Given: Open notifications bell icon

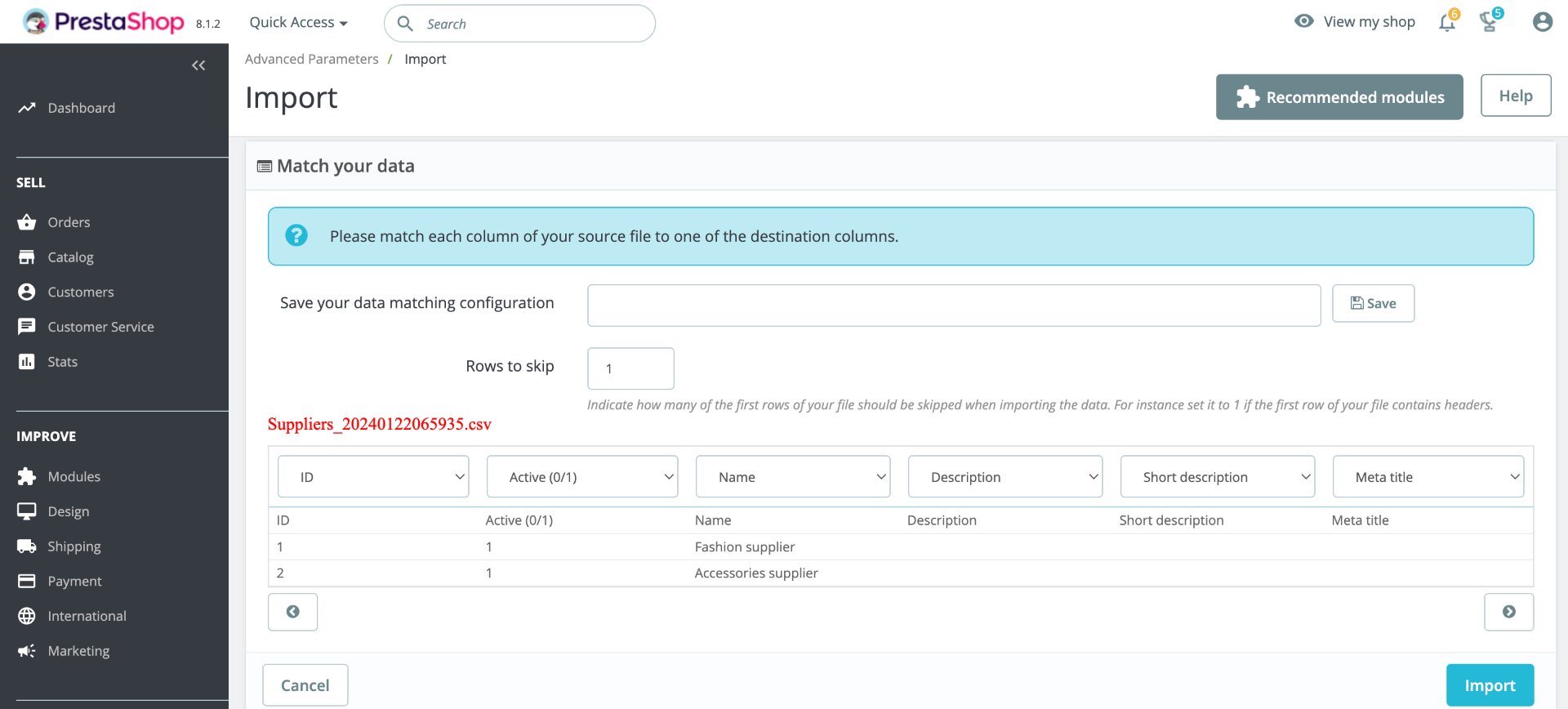Looking at the screenshot, I should [x=1447, y=22].
